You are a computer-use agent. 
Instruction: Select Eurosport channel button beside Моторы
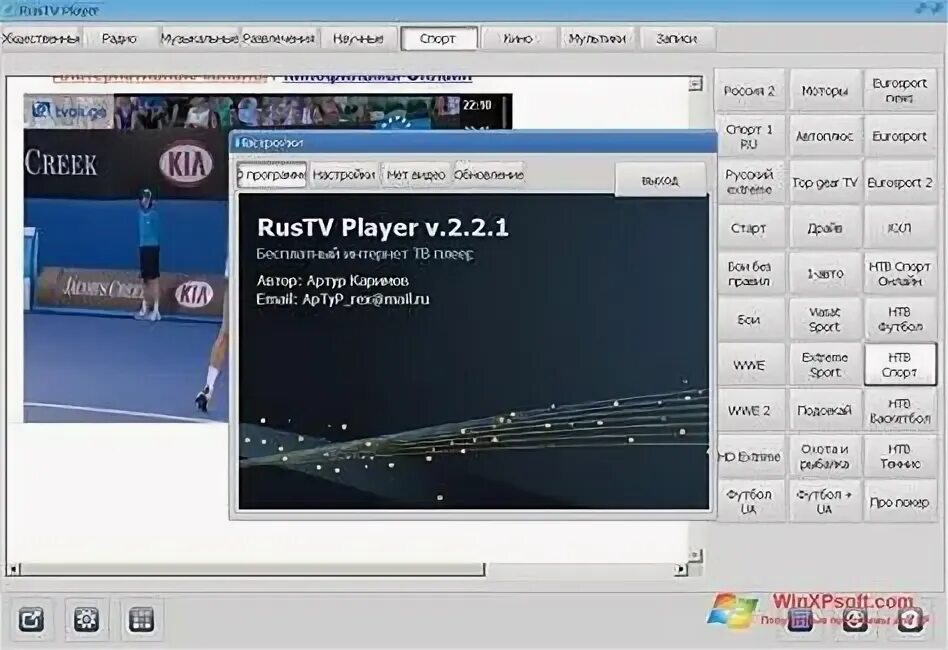pyautogui.click(x=900, y=91)
